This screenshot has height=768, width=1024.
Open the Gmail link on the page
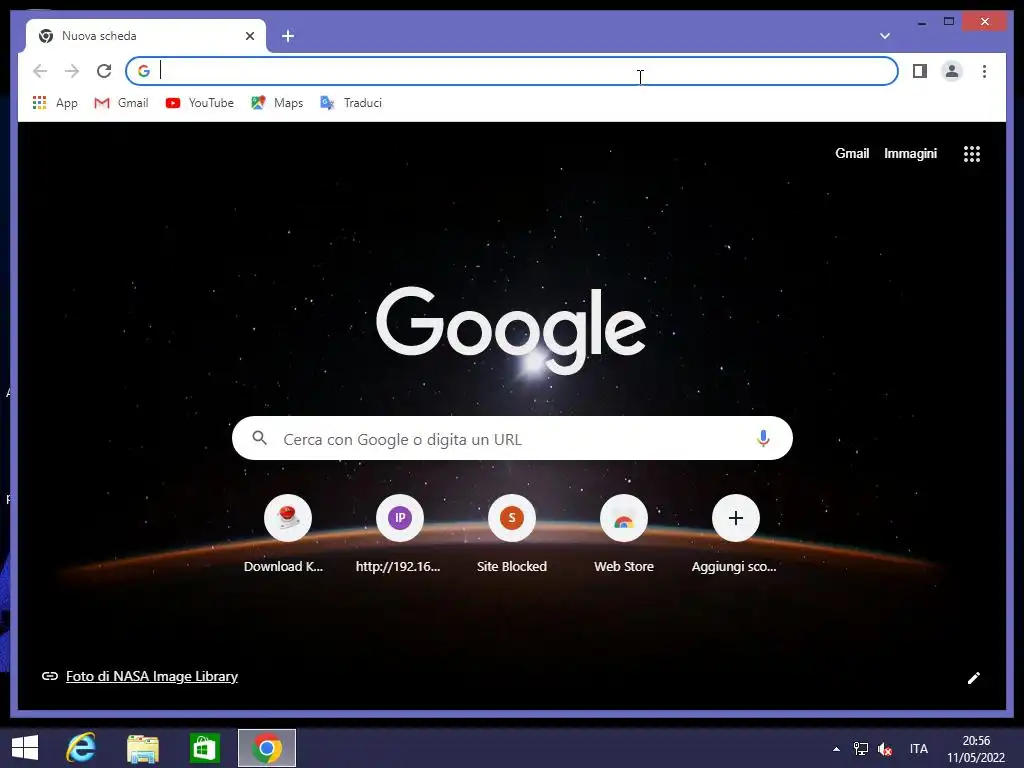852,153
